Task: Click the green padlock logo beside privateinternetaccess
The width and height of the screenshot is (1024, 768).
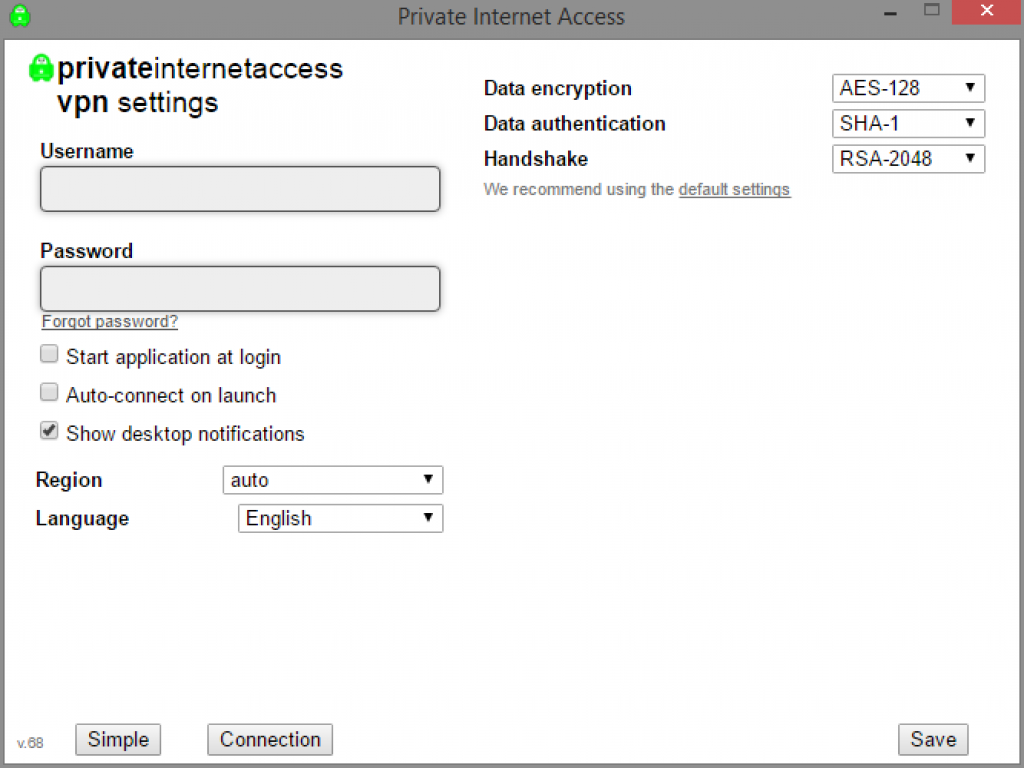Action: (41, 68)
